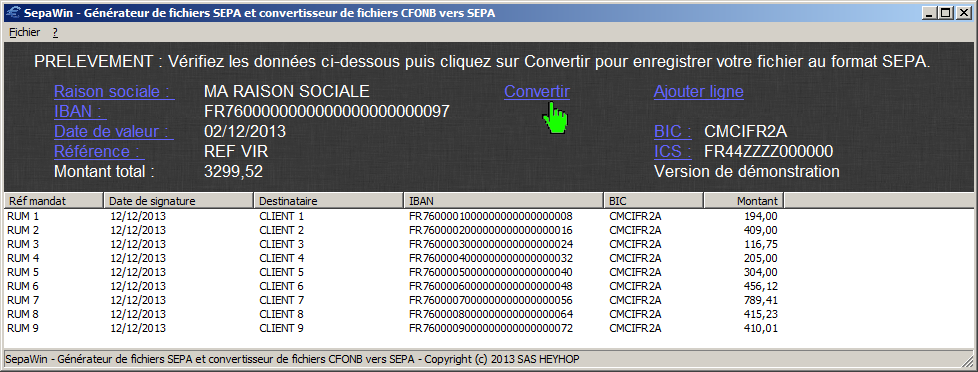Click the Convertir link

tap(536, 92)
